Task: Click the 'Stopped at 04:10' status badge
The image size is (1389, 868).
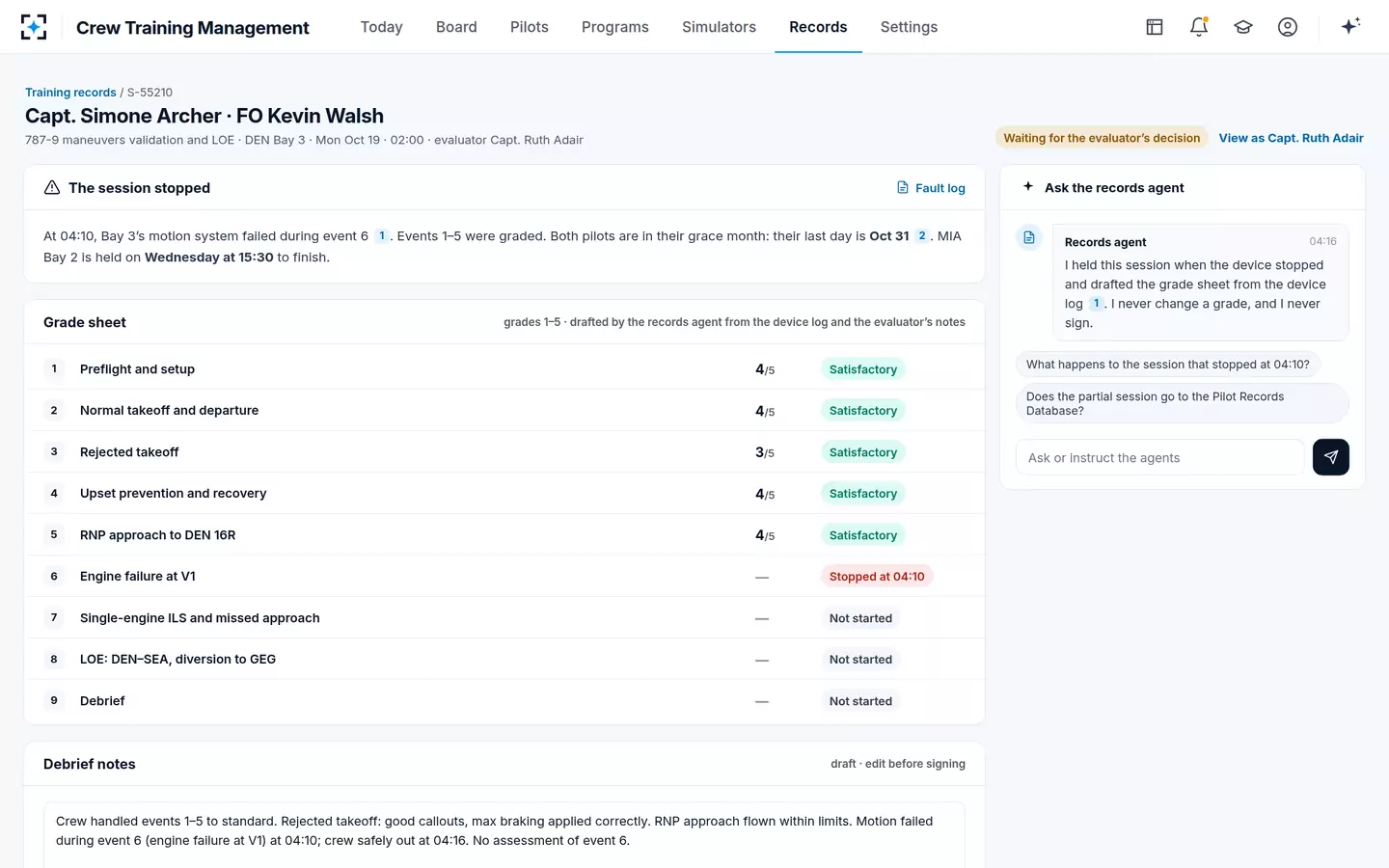Action: point(877,577)
